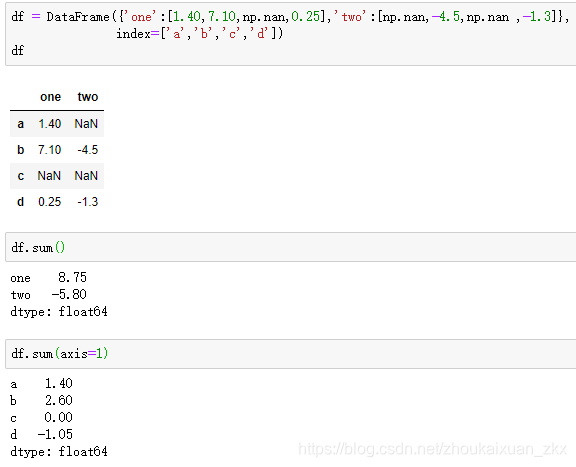Click dtype: float64 under df.sum() output
This screenshot has height=467, width=576.
[59, 312]
